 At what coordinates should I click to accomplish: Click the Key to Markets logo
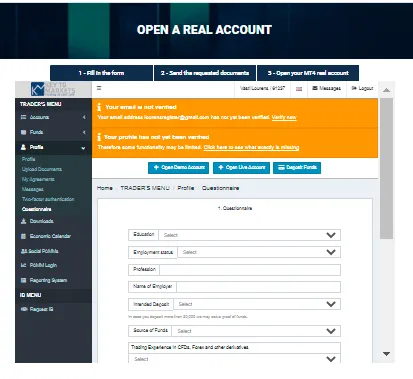point(53,89)
